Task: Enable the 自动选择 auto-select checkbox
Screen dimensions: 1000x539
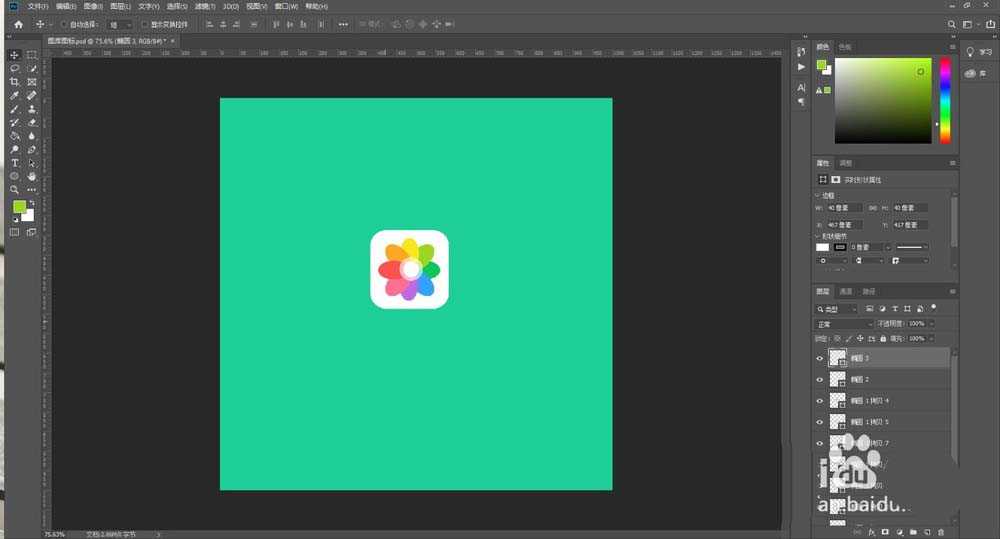Action: (x=65, y=23)
